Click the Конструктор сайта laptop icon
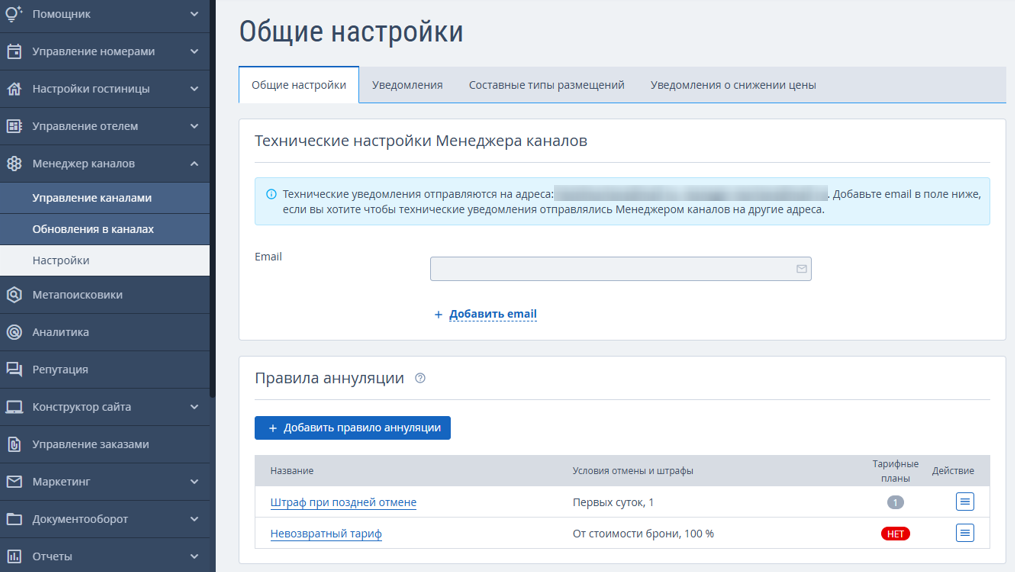The image size is (1015, 572). pyautogui.click(x=14, y=407)
